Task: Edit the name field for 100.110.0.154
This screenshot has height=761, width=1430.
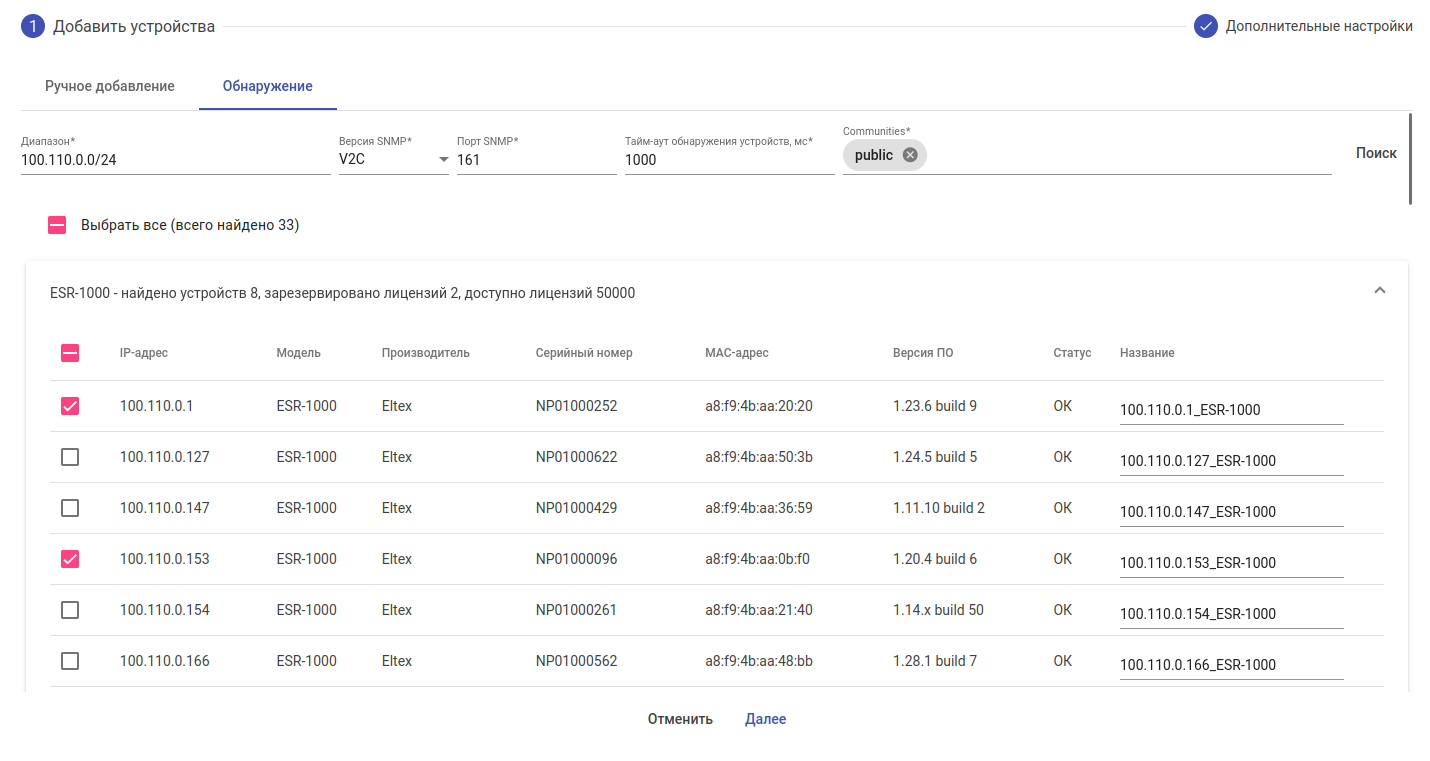Action: pyautogui.click(x=1231, y=614)
